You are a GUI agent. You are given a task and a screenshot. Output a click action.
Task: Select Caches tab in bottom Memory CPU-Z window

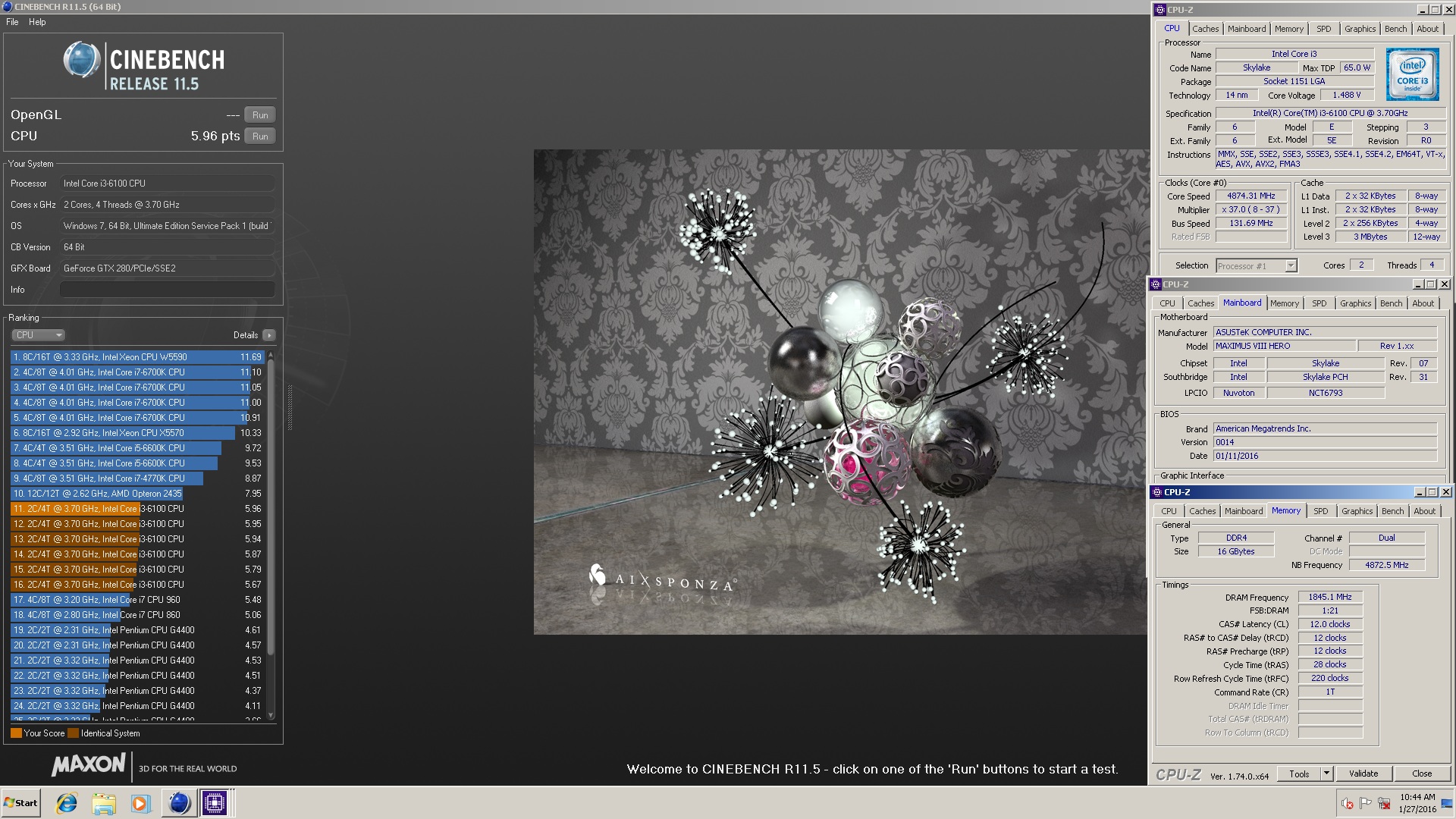pos(1202,511)
